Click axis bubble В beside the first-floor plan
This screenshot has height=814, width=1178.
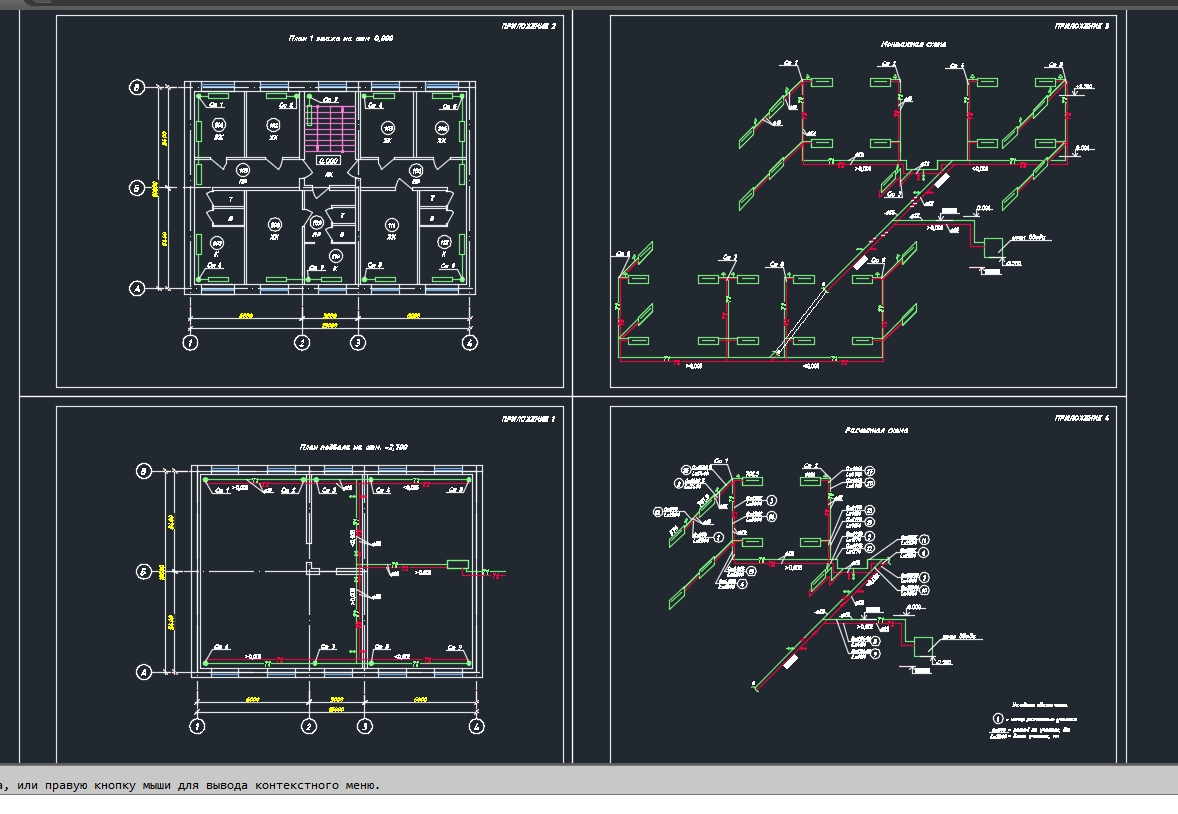click(x=137, y=88)
